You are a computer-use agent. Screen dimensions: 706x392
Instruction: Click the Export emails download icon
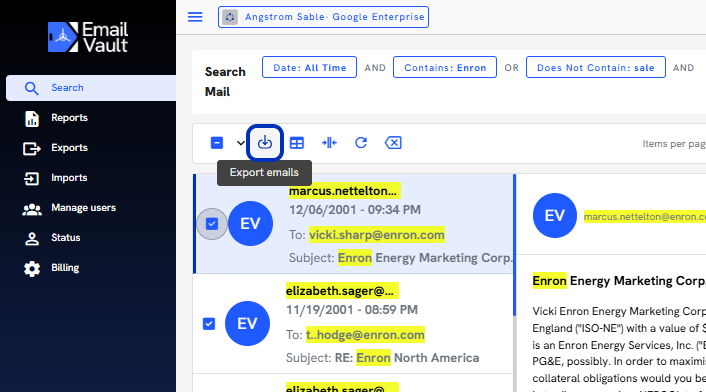265,143
